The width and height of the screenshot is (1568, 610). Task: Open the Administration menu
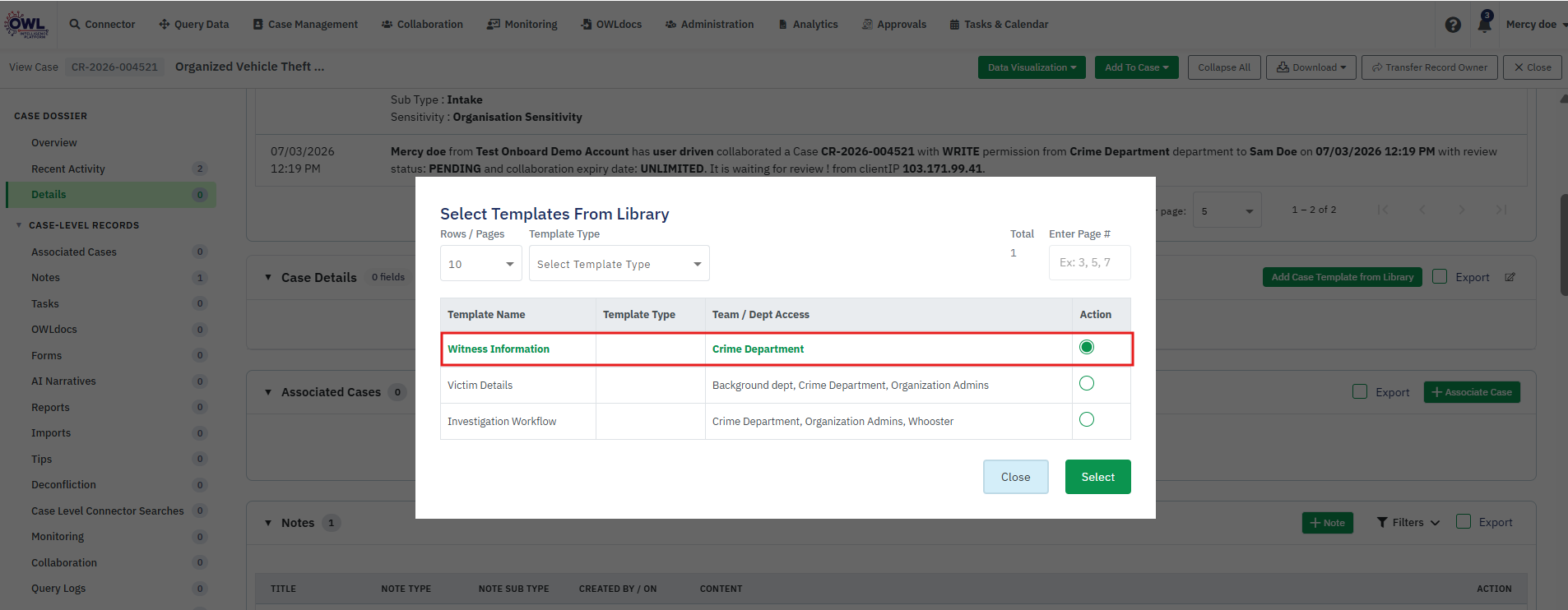709,25
